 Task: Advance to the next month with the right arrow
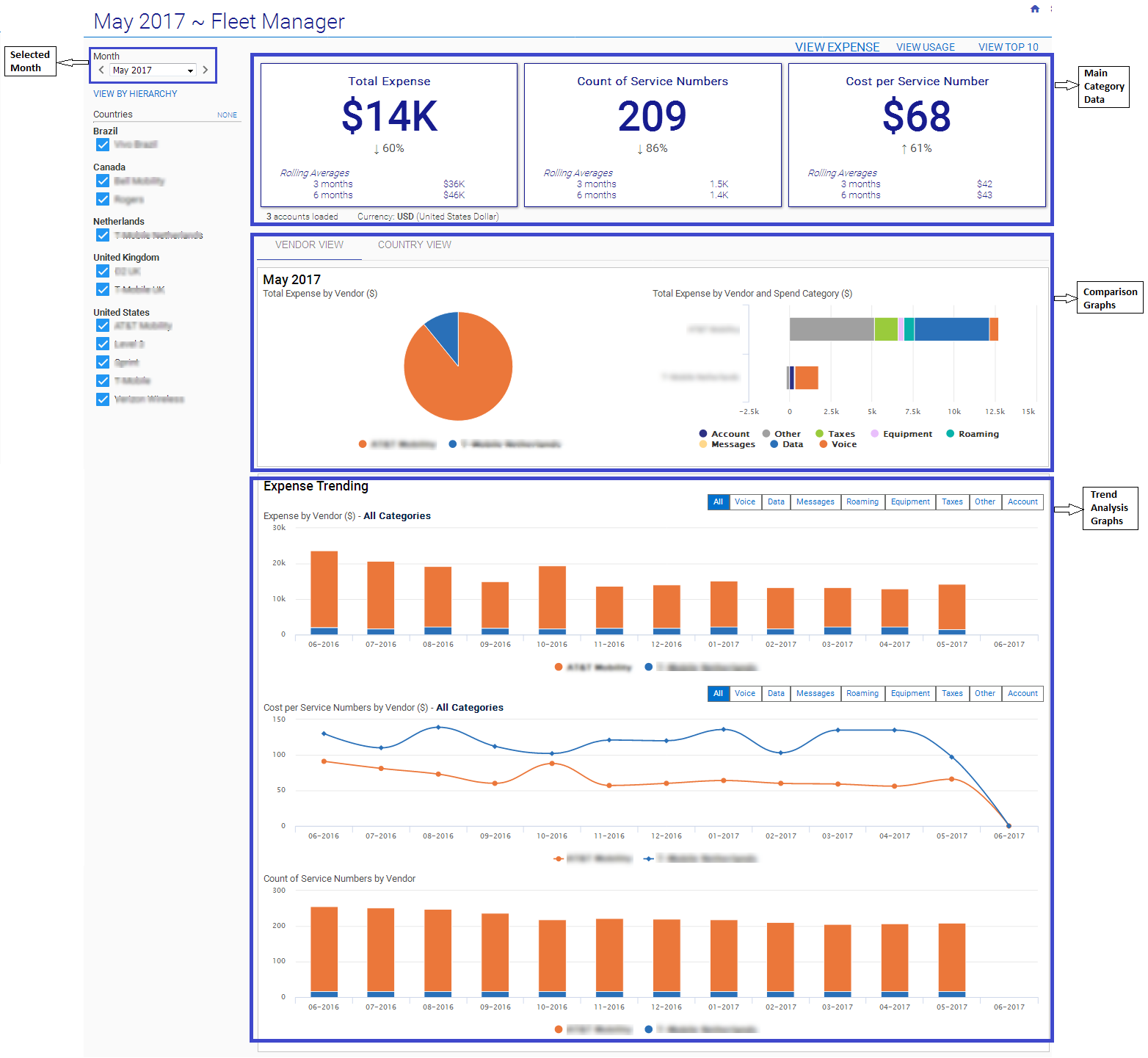[x=206, y=70]
